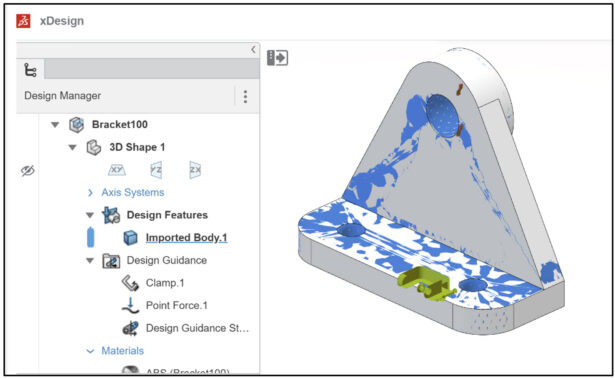Image resolution: width=615 pixels, height=379 pixels.
Task: Collapse the 3D Shape 1 node
Action: click(73, 148)
